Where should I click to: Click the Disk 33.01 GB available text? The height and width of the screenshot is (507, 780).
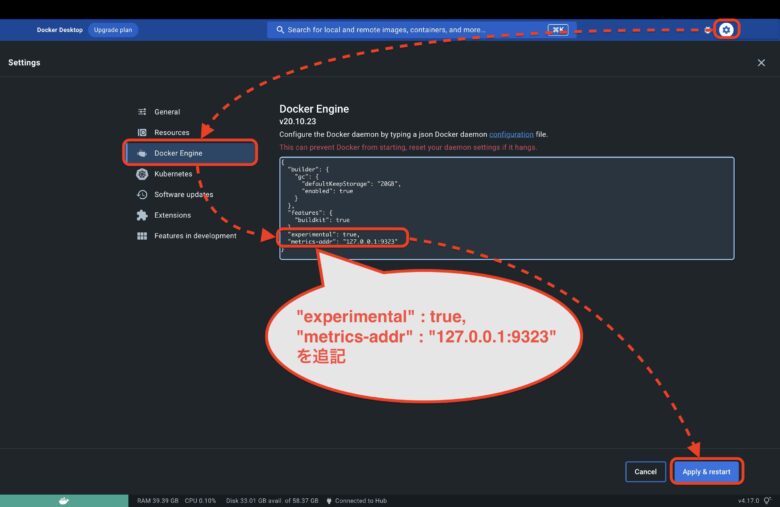point(272,501)
